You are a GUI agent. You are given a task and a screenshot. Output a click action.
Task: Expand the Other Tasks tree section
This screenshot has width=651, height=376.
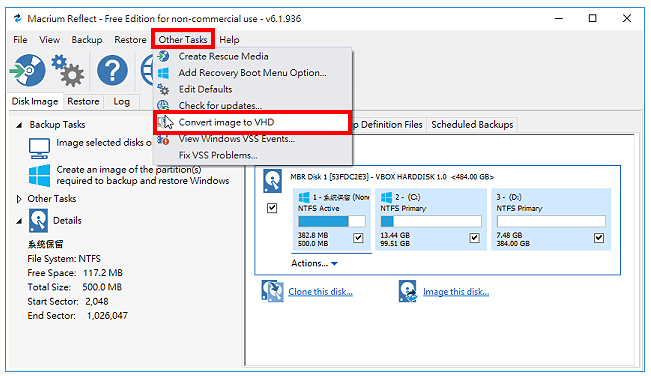(19, 199)
